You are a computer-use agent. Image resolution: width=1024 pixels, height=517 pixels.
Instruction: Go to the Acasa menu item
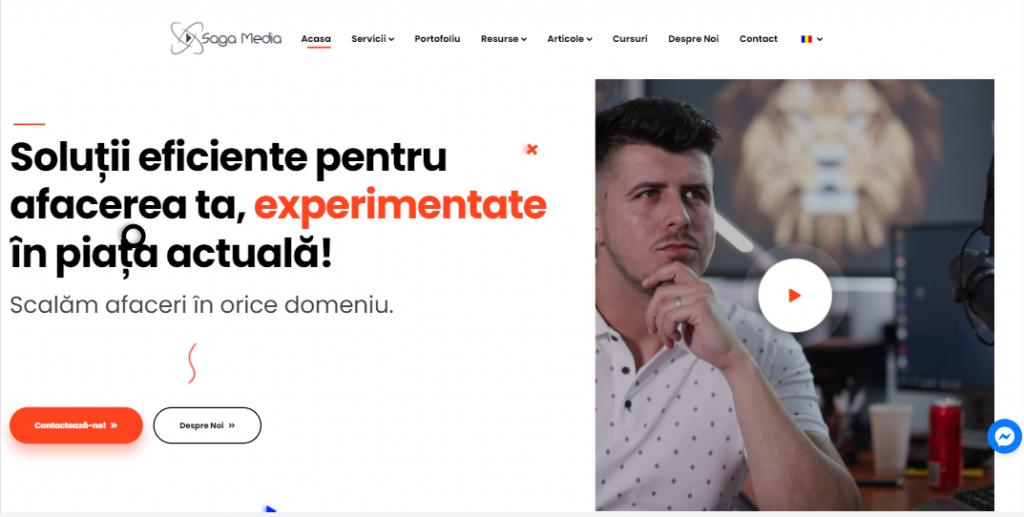(x=316, y=39)
